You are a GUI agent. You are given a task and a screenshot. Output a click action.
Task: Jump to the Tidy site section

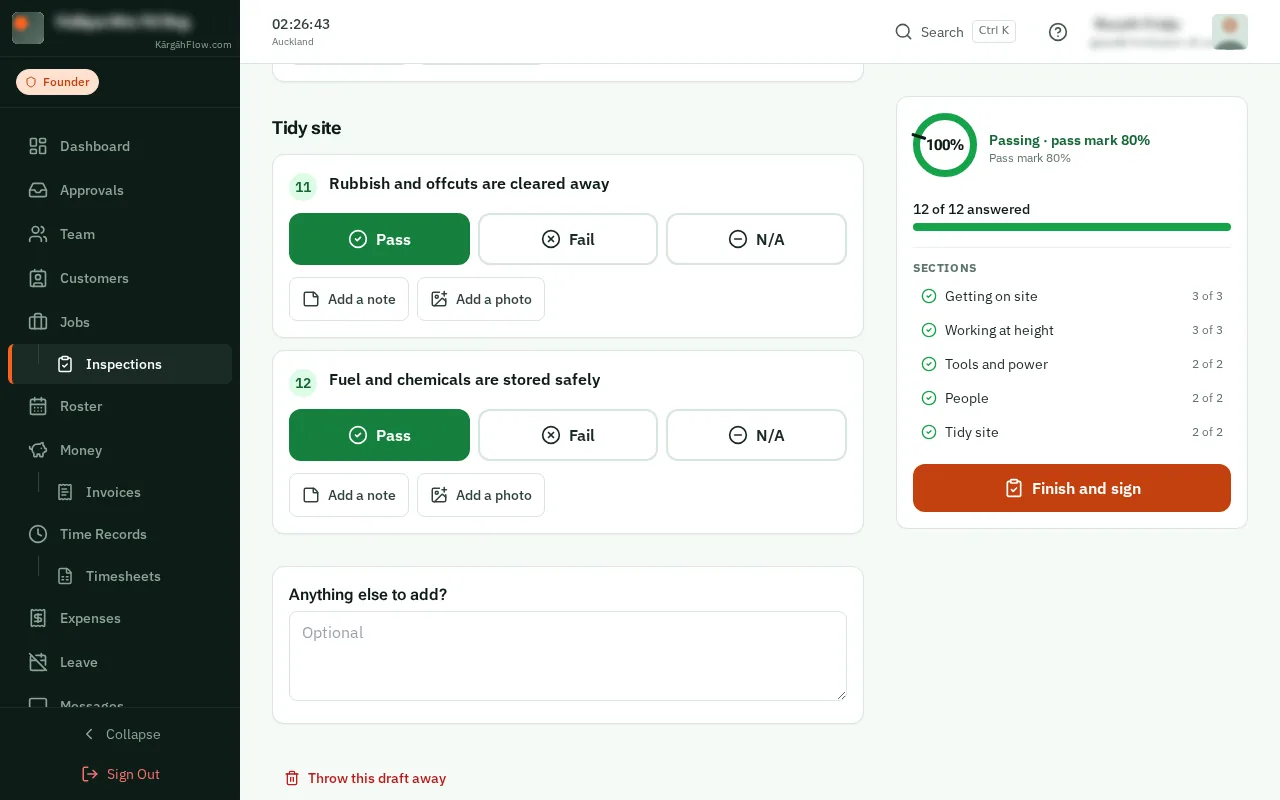click(1072, 432)
